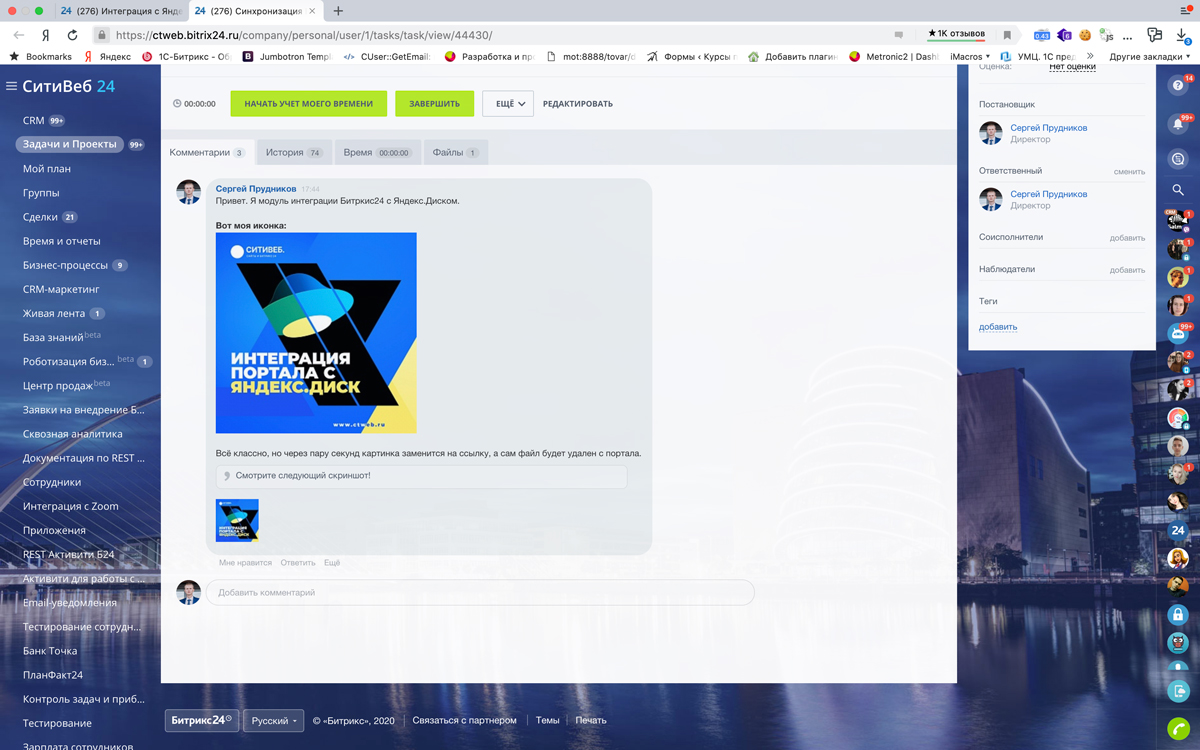Click the search magnifier in right sidebar
Image resolution: width=1200 pixels, height=750 pixels.
(1177, 189)
